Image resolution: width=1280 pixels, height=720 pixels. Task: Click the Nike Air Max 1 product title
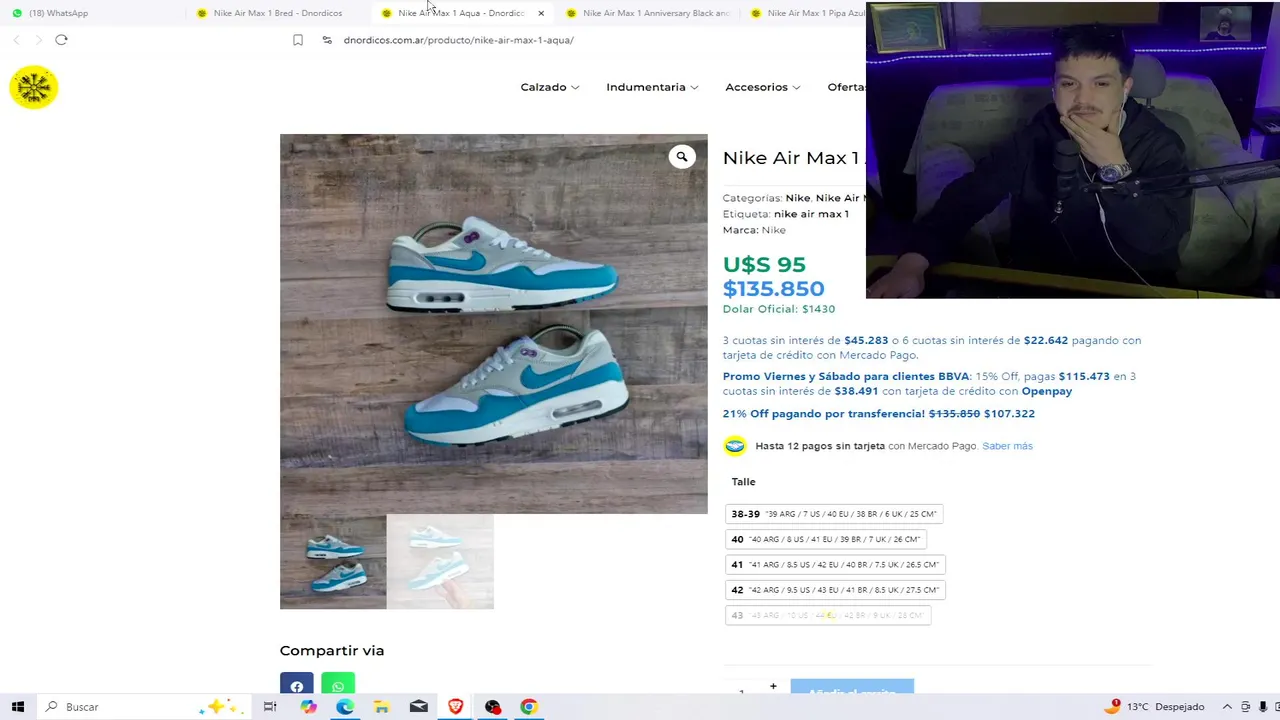pyautogui.click(x=794, y=158)
